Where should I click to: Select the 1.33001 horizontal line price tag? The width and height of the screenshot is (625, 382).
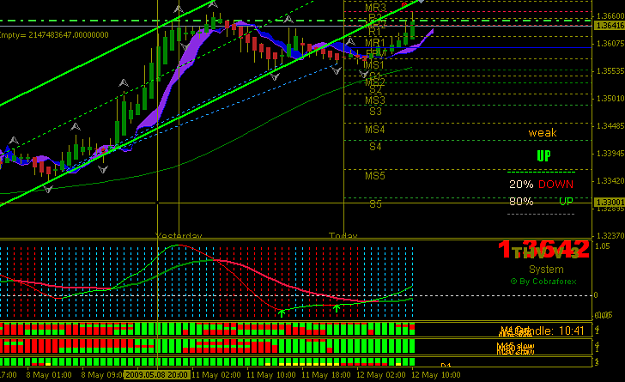tap(609, 202)
